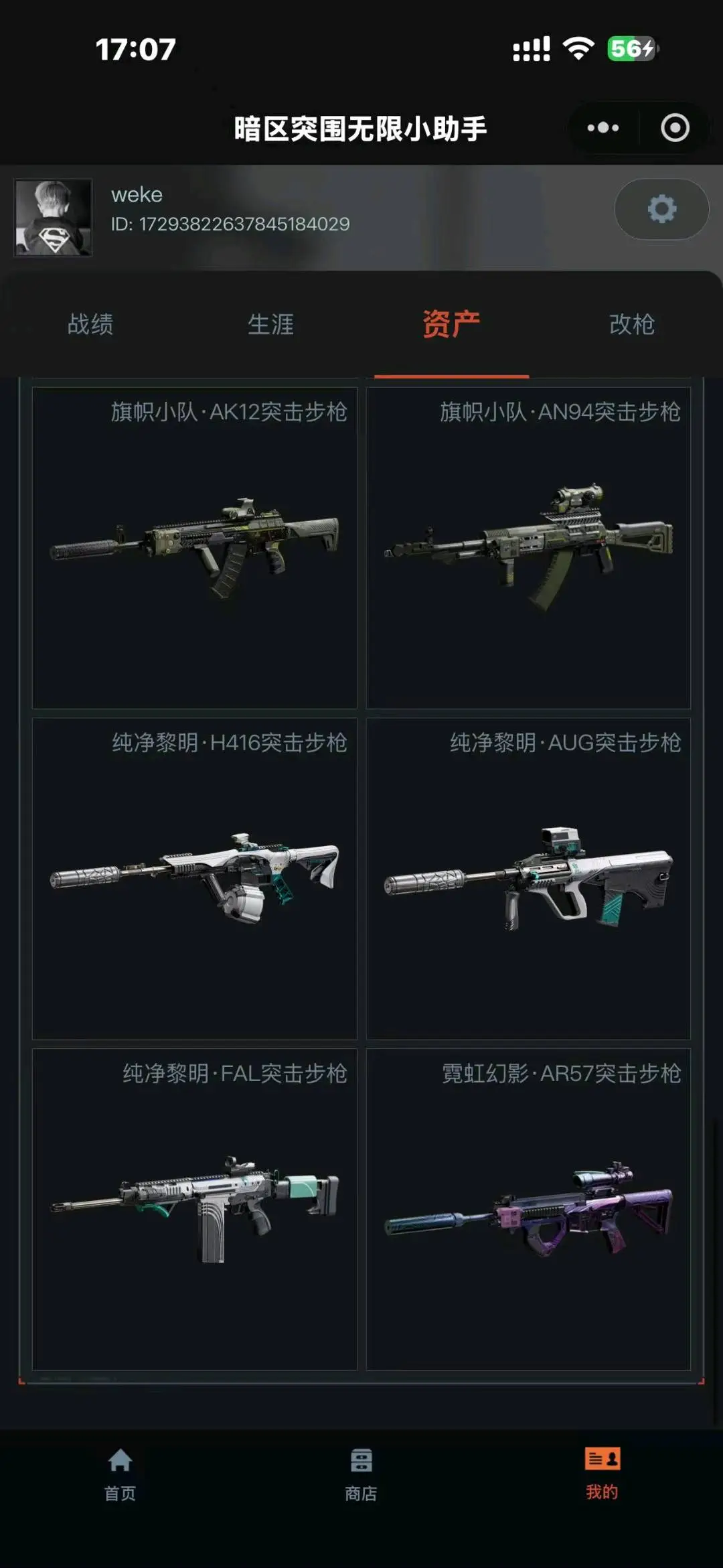View 纯净黎明·AUG突击步枪 skin
This screenshot has width=723, height=1568.
coord(528,879)
